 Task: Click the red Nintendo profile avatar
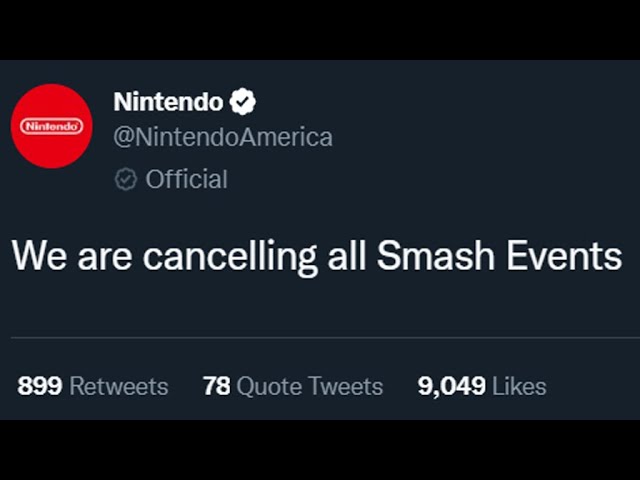click(x=52, y=126)
